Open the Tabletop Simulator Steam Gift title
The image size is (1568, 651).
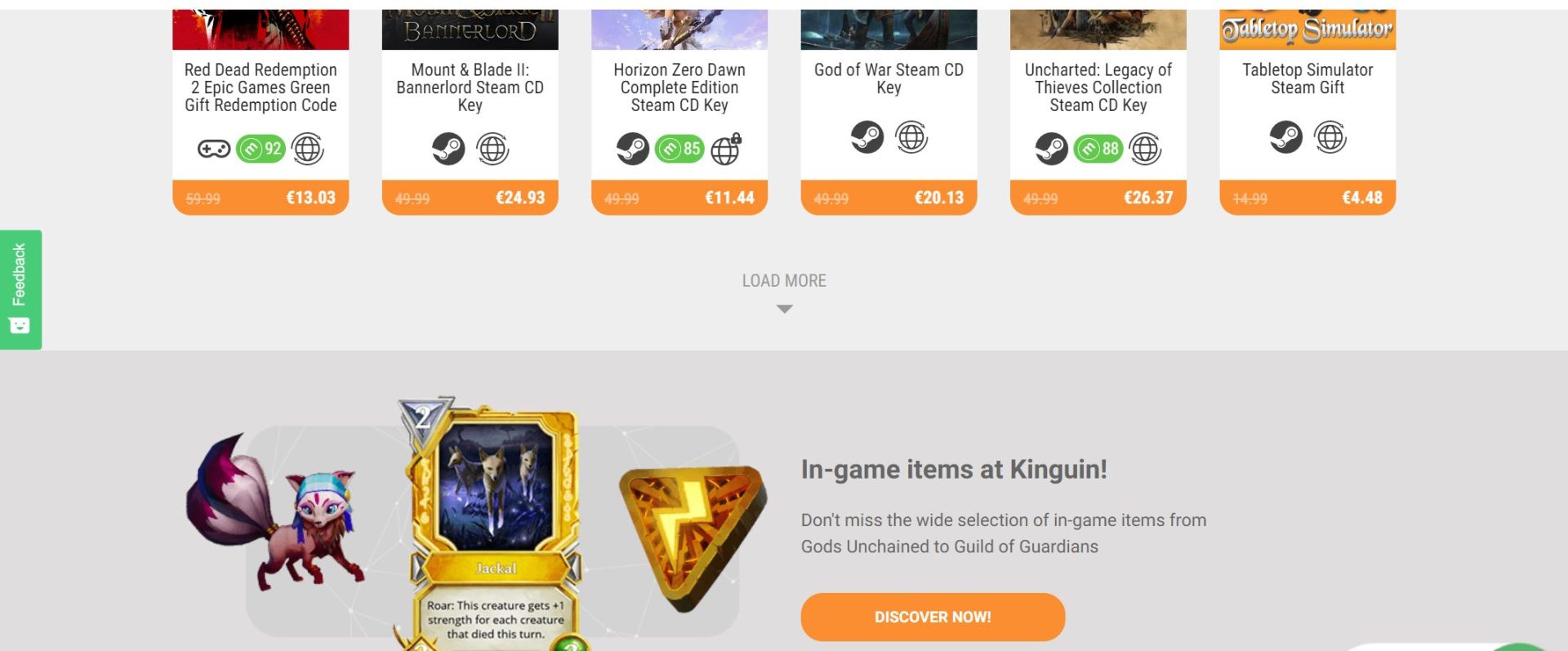coord(1307,78)
